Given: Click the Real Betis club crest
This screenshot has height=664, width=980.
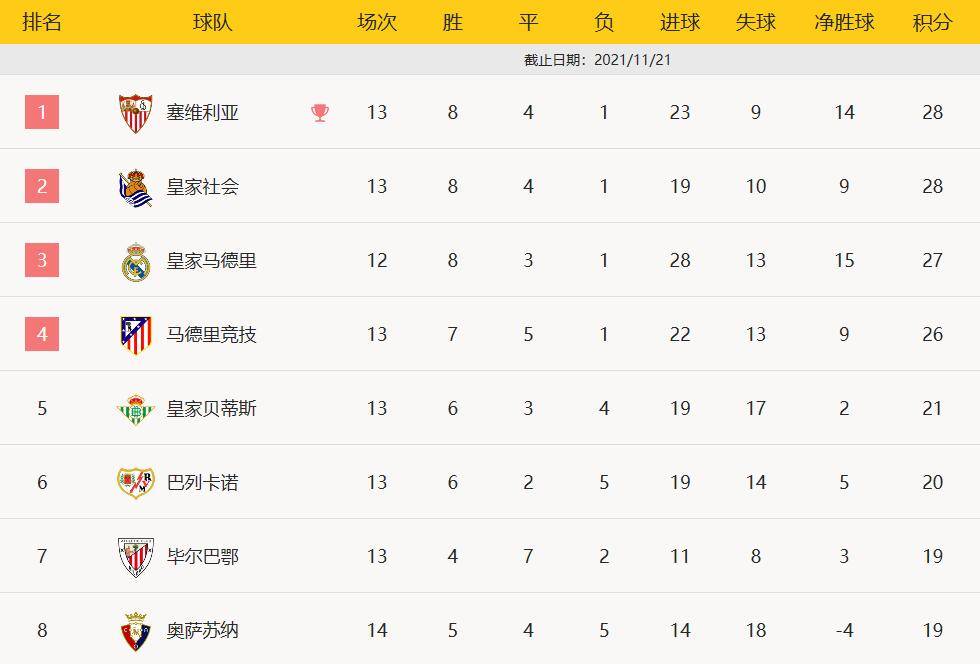Looking at the screenshot, I should click(x=136, y=409).
